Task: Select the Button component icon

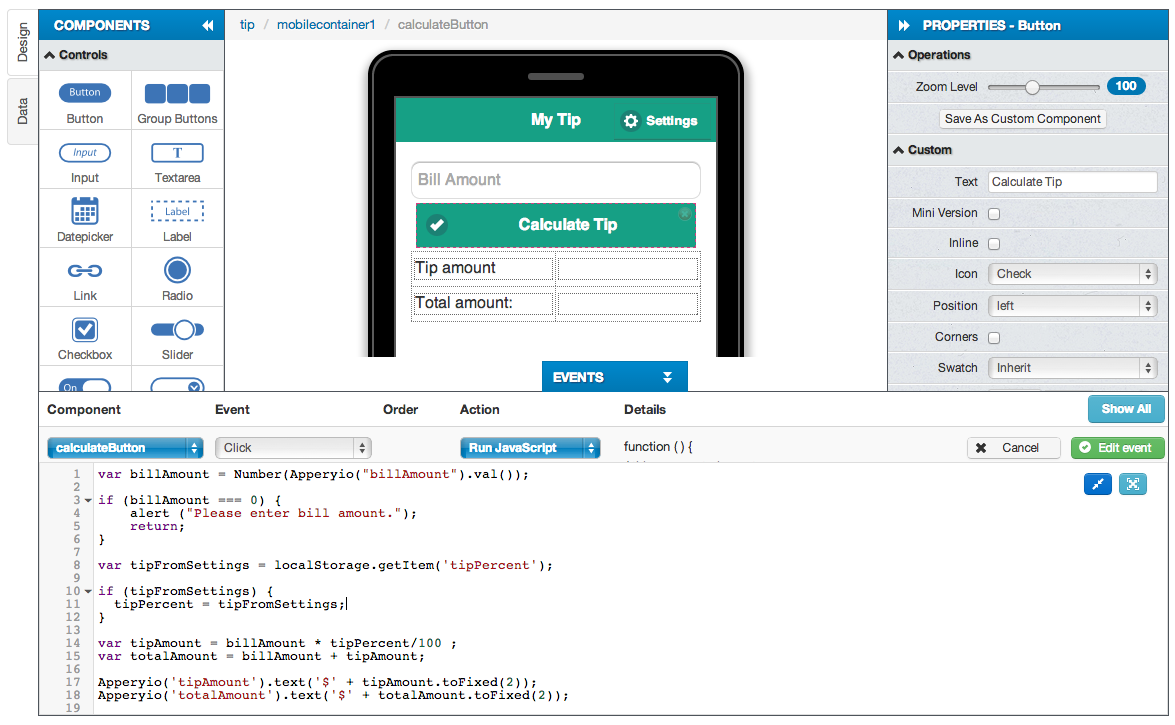Action: tap(85, 93)
